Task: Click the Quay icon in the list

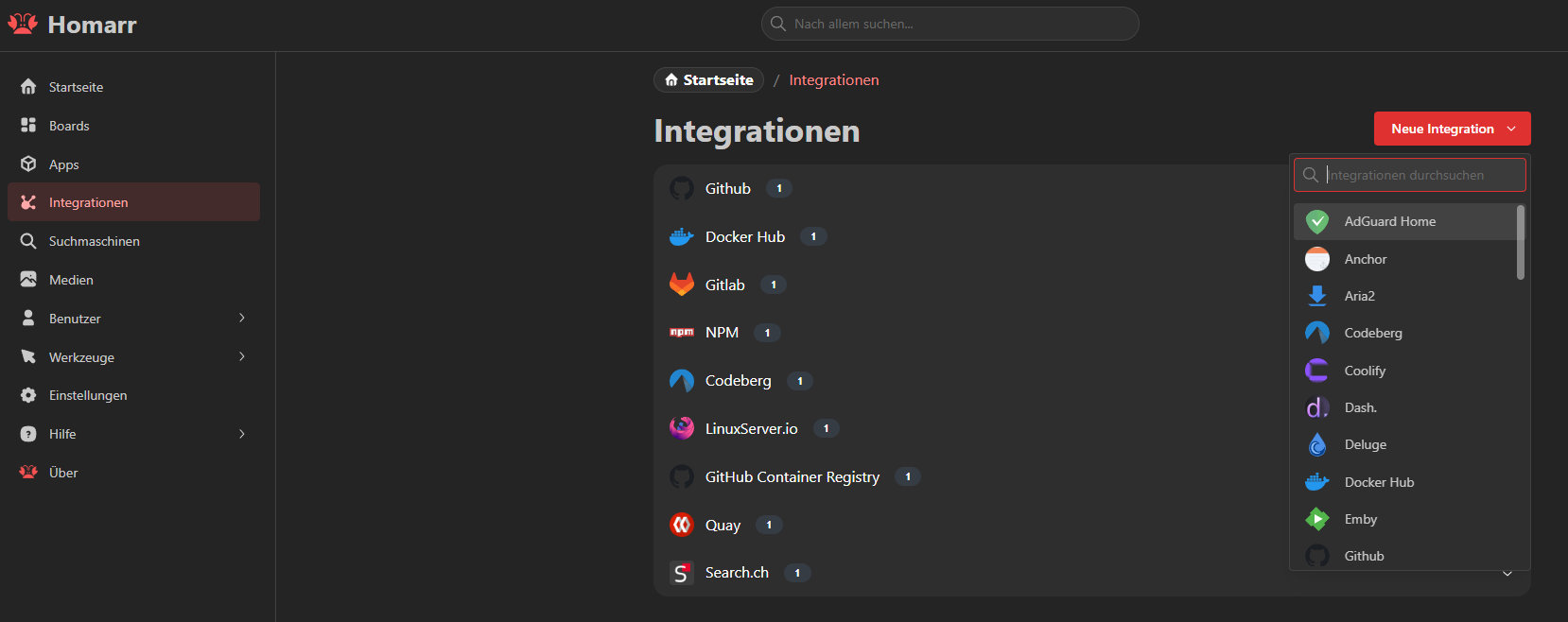Action: click(x=681, y=525)
